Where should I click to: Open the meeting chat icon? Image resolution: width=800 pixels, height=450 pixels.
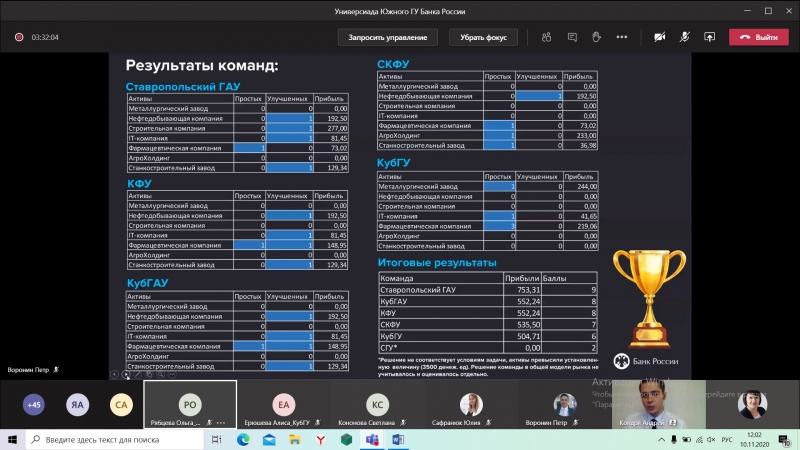tap(572, 37)
